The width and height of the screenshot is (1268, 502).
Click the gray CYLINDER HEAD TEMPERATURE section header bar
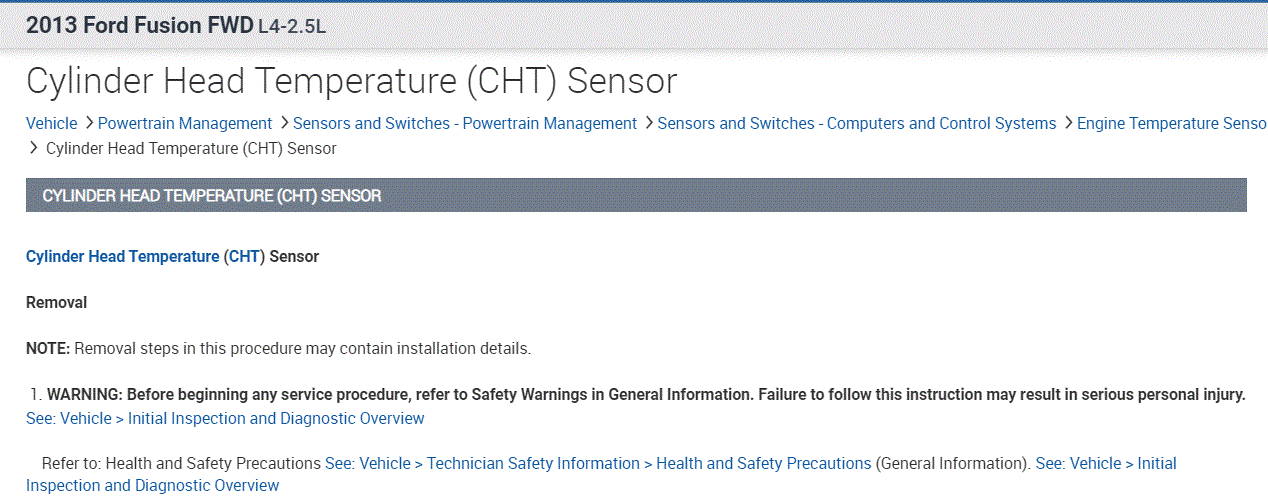point(636,195)
